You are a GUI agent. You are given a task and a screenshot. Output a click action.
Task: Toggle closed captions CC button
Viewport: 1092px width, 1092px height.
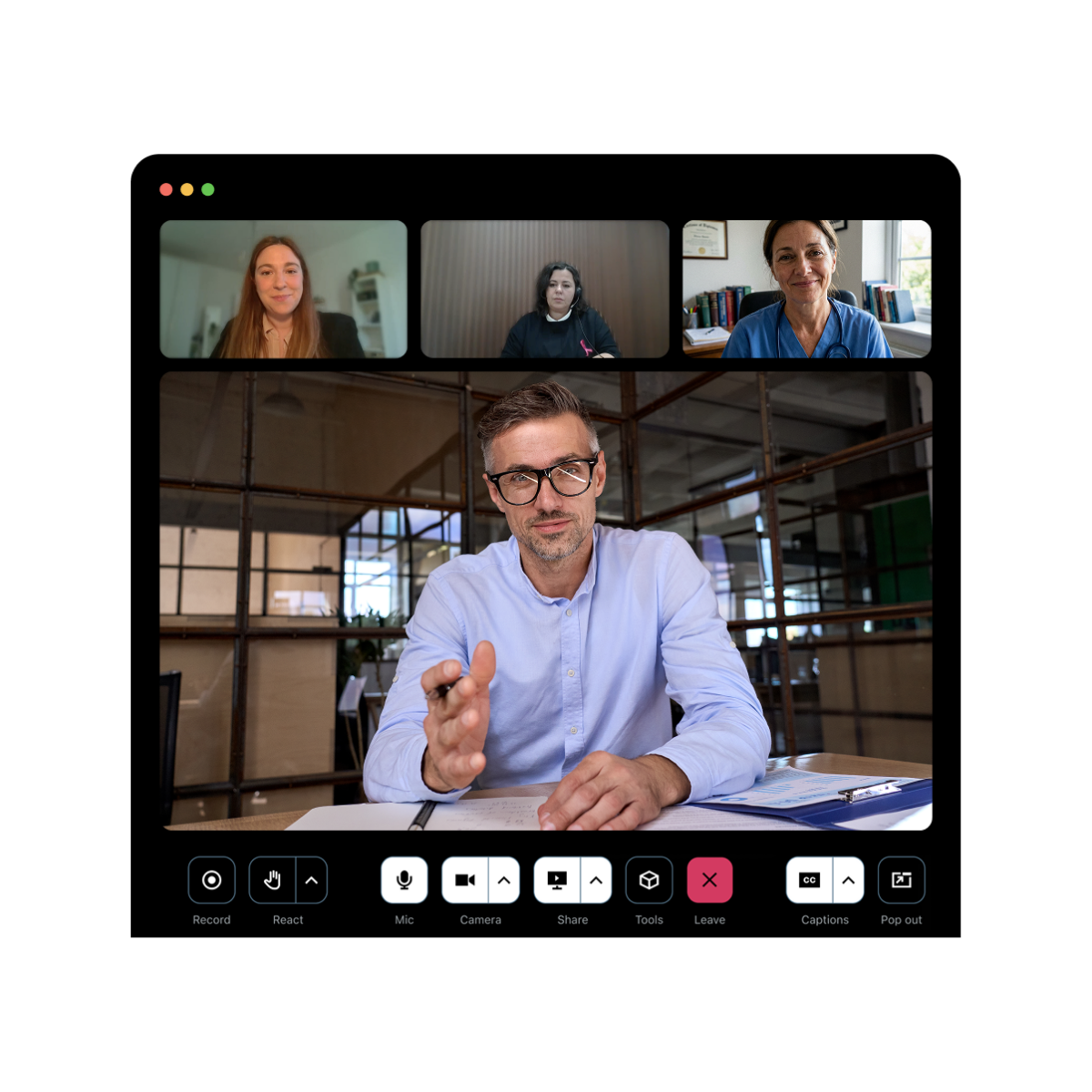pyautogui.click(x=809, y=880)
